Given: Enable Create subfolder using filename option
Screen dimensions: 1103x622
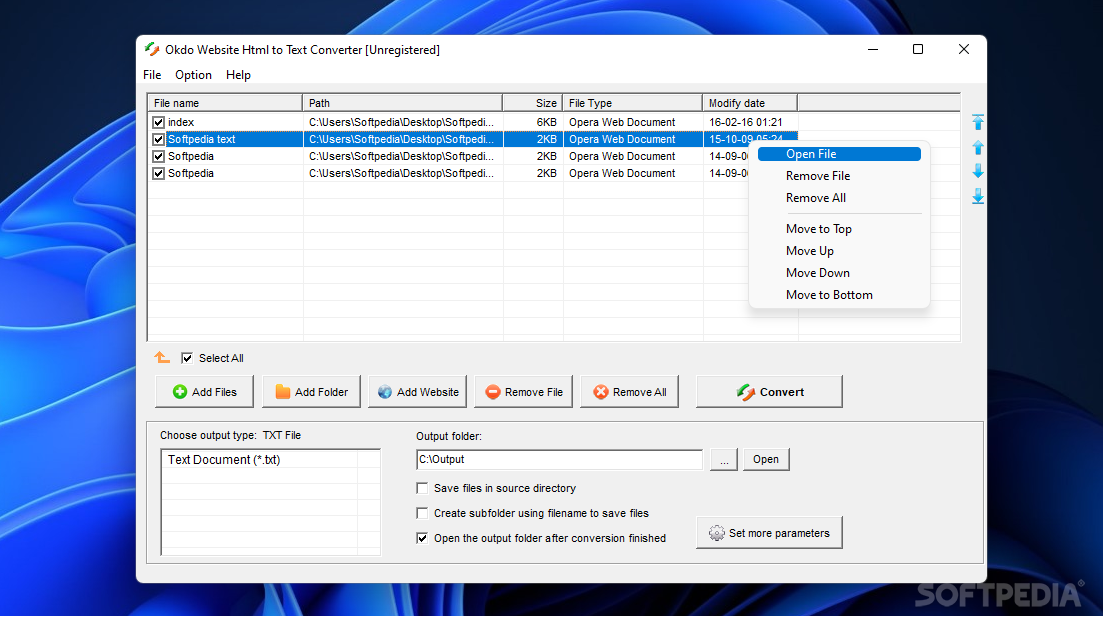Looking at the screenshot, I should coord(422,513).
